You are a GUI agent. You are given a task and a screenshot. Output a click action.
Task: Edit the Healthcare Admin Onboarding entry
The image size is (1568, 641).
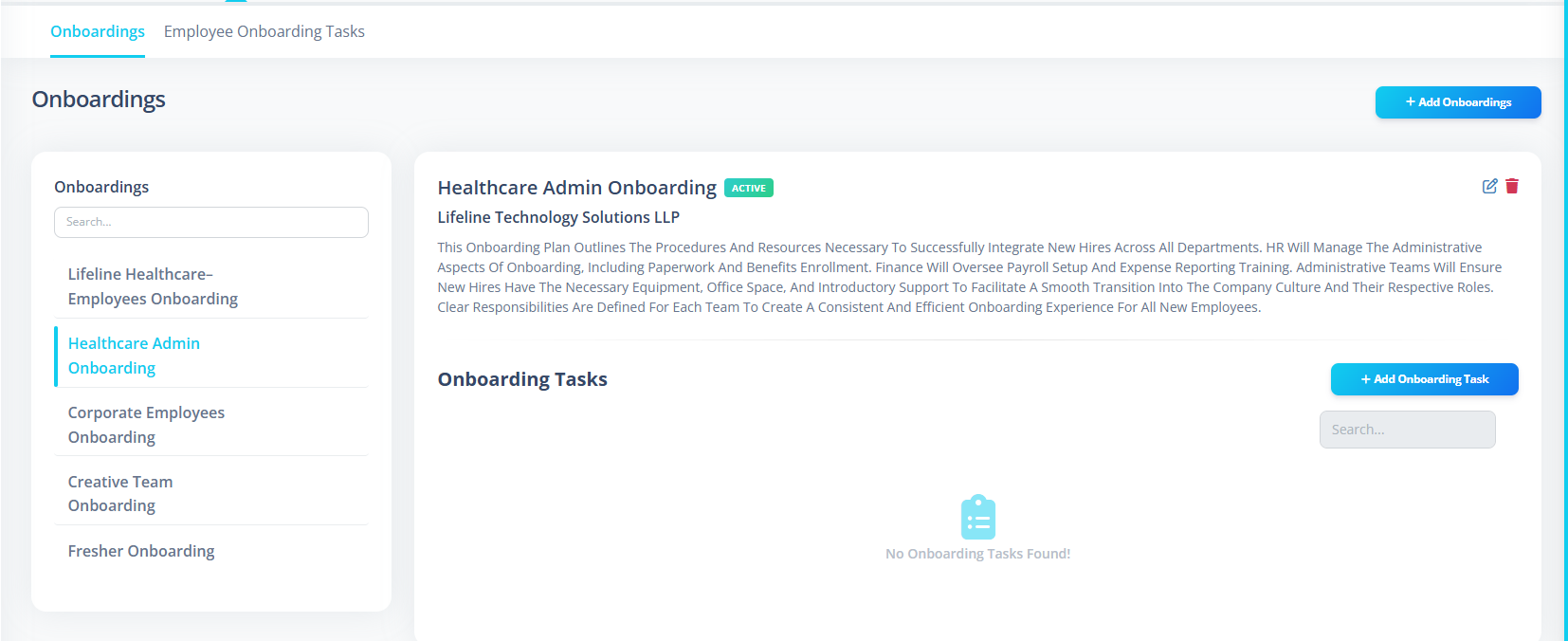pos(1489,186)
